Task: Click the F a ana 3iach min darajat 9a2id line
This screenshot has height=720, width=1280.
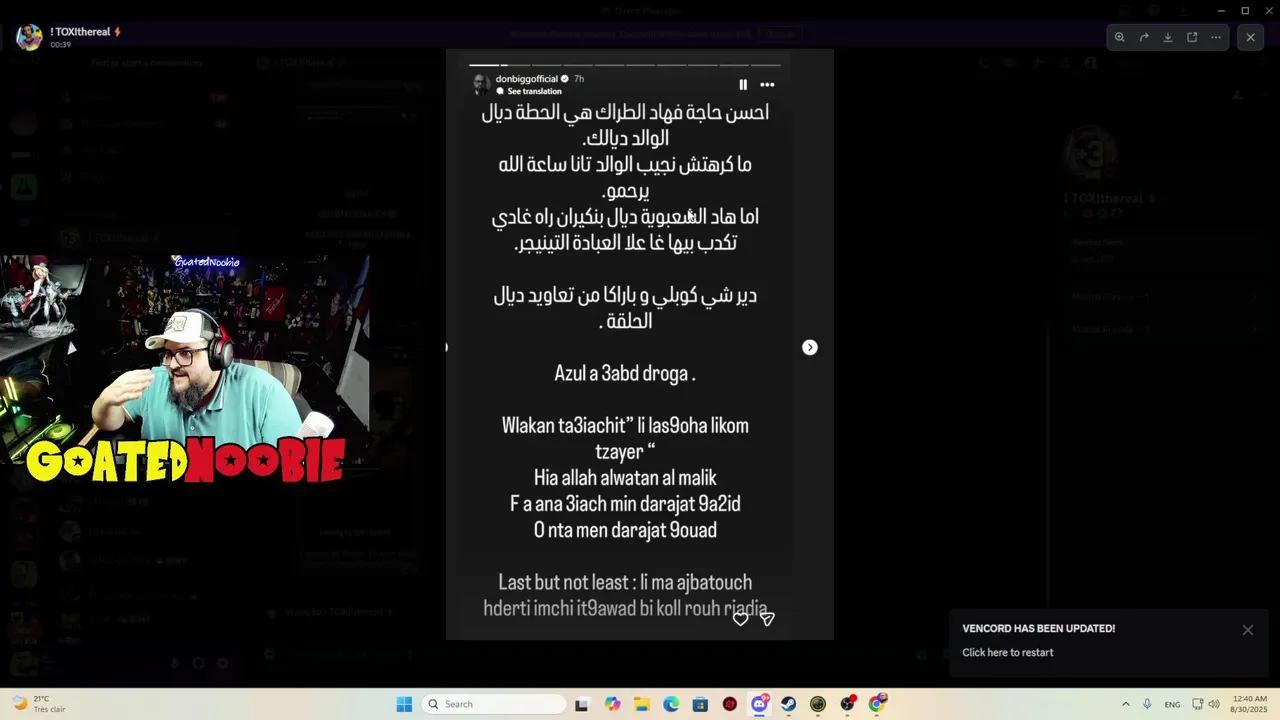Action: (x=625, y=504)
